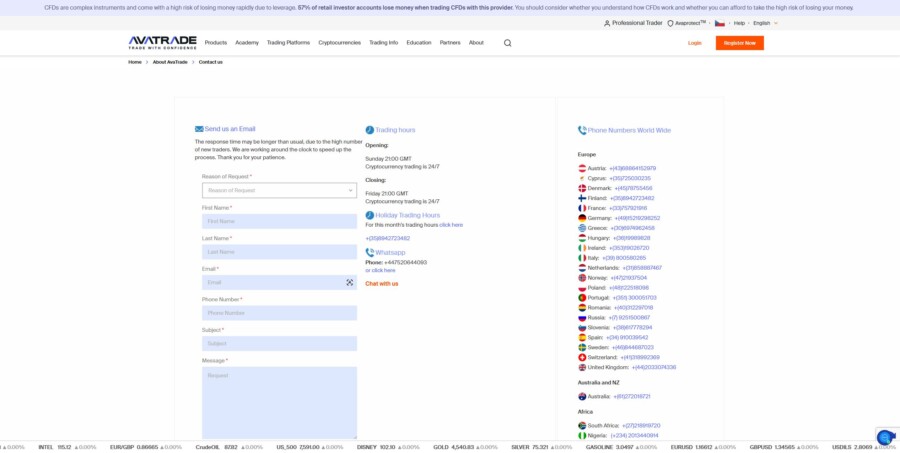Open the Partners menu
This screenshot has height=453, width=900.
click(450, 43)
